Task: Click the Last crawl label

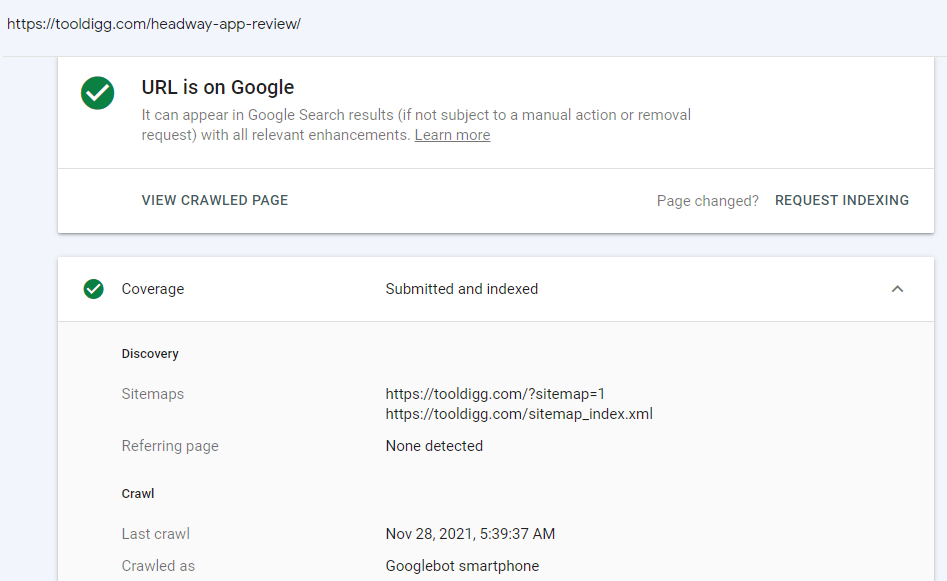Action: coord(155,534)
